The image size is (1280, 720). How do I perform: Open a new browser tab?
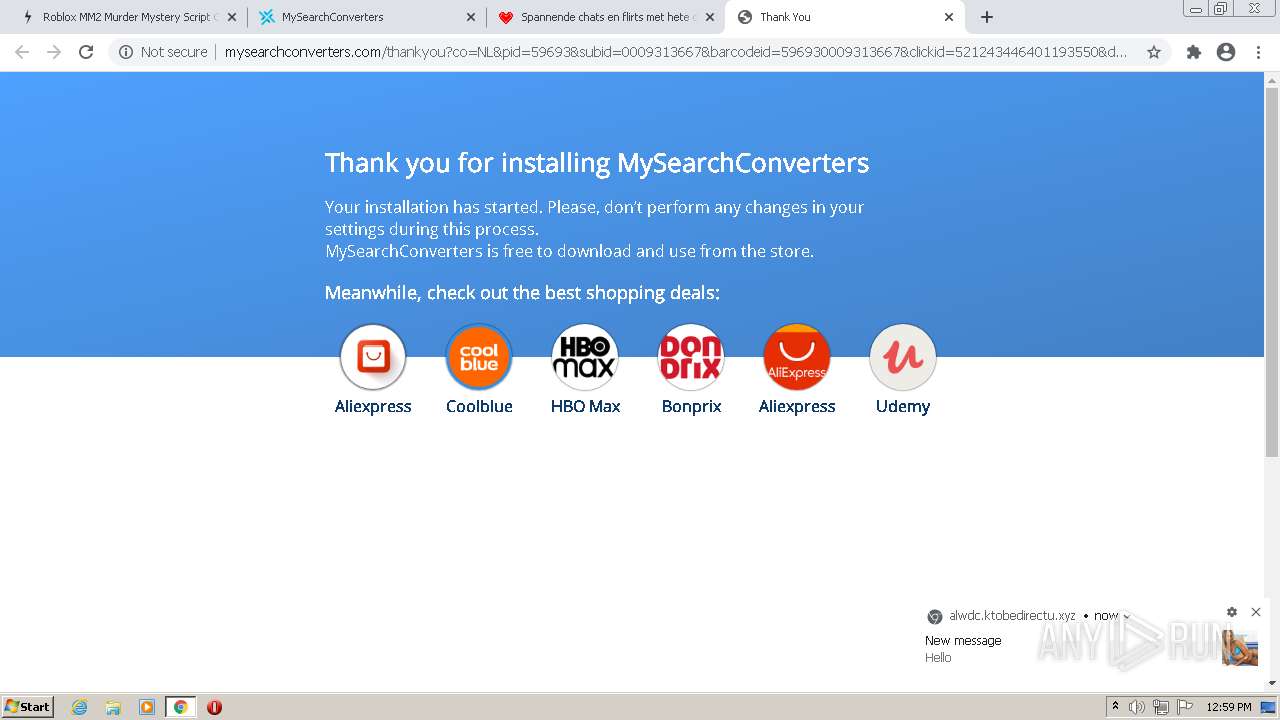coord(987,17)
